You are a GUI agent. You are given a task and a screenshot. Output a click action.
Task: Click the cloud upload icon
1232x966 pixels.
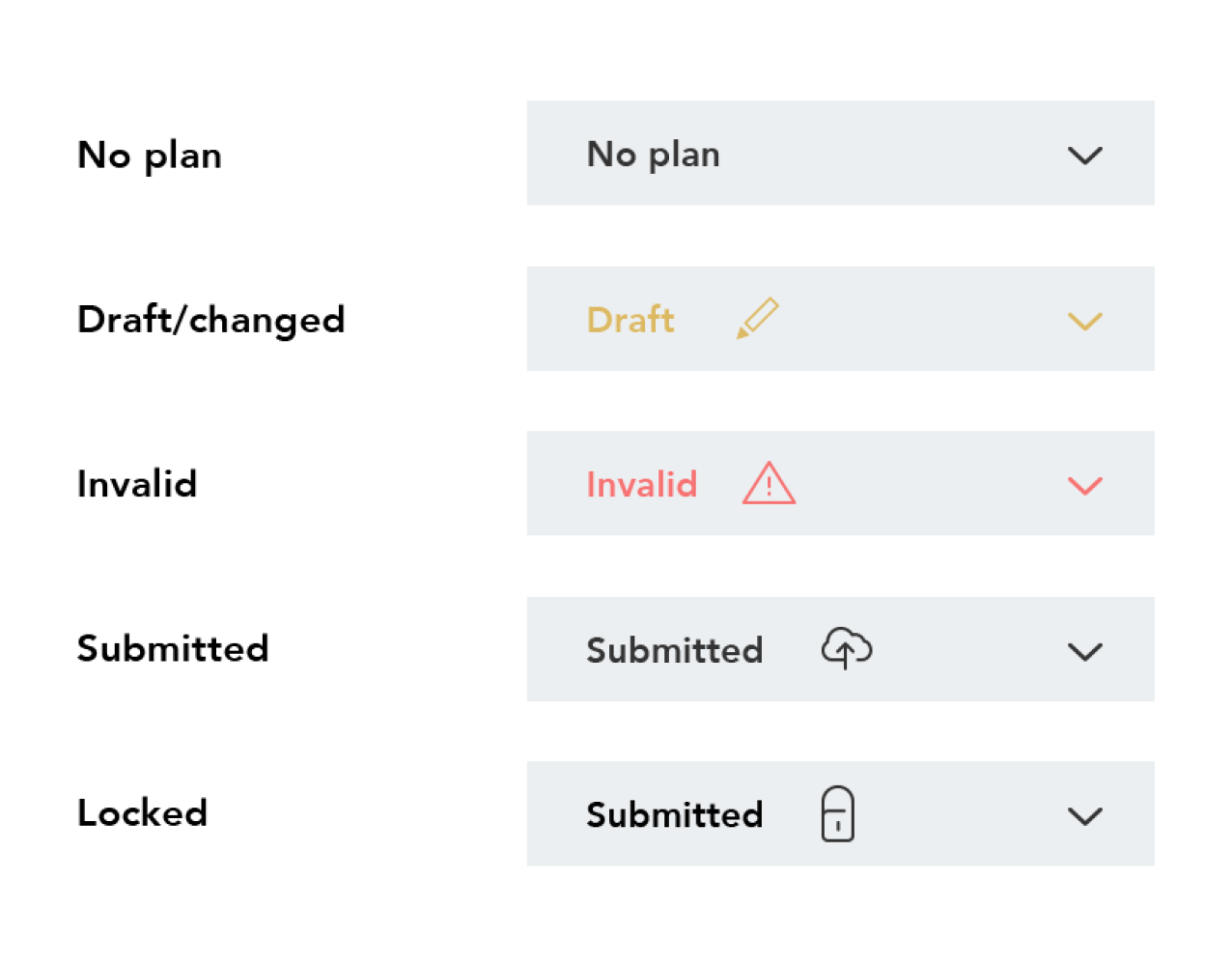847,647
